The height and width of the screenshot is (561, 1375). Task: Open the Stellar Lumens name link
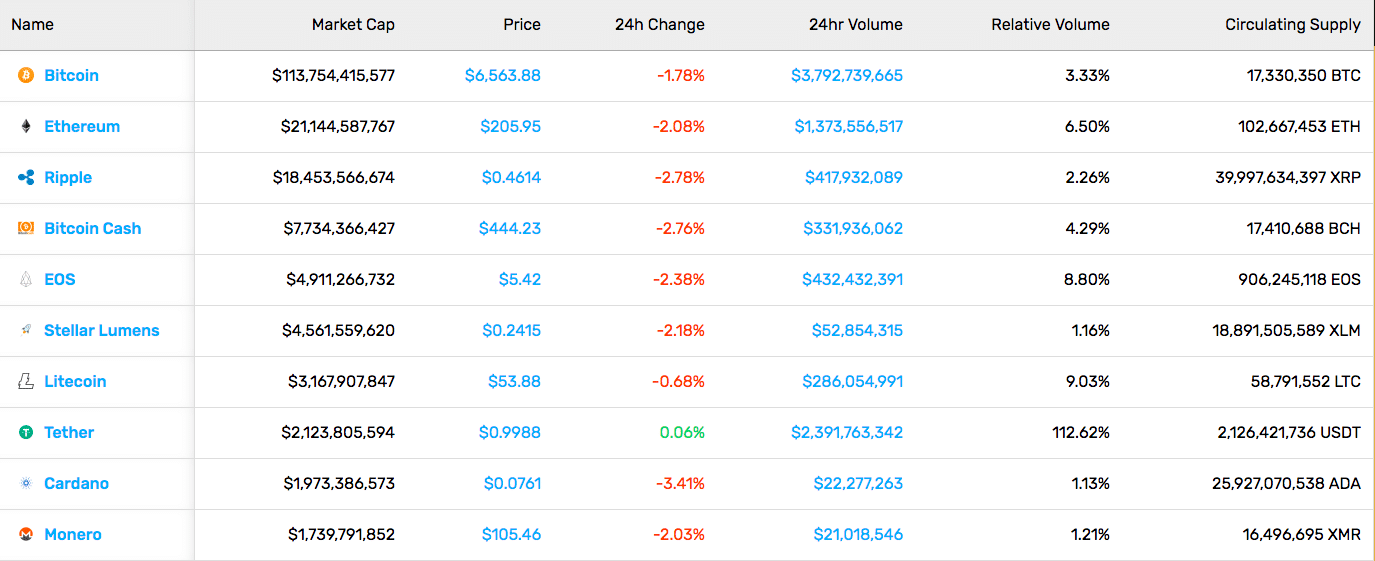point(102,330)
